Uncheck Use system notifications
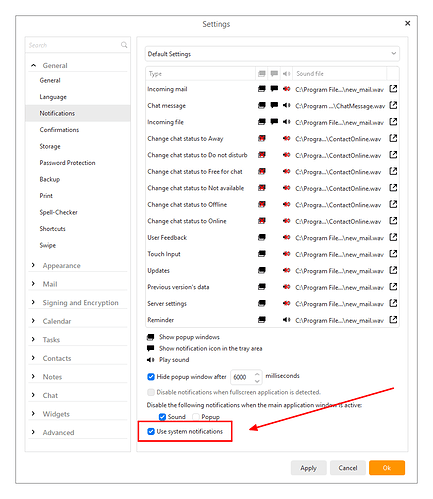 pos(151,431)
